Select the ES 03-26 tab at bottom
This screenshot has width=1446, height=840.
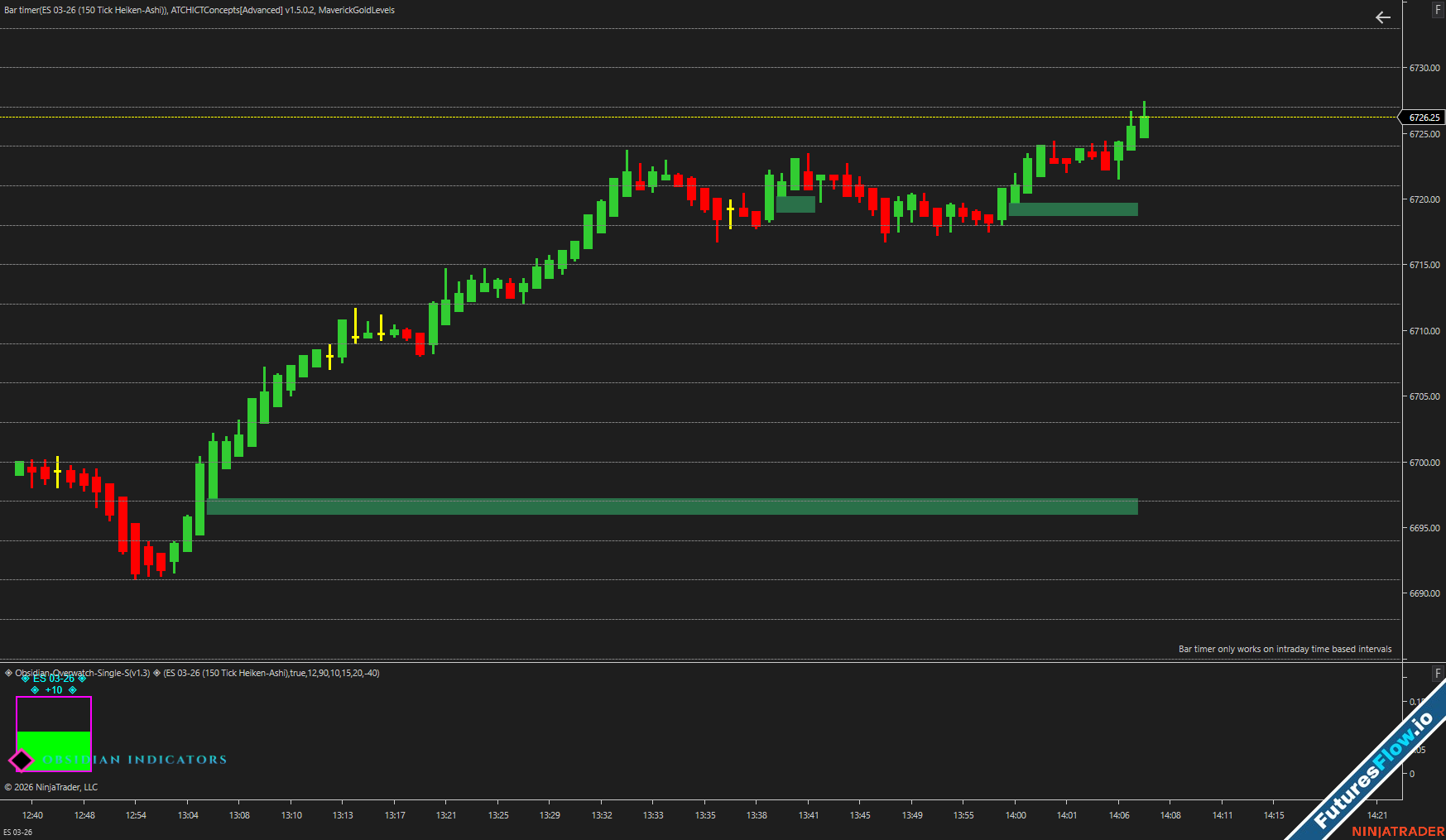point(17,832)
